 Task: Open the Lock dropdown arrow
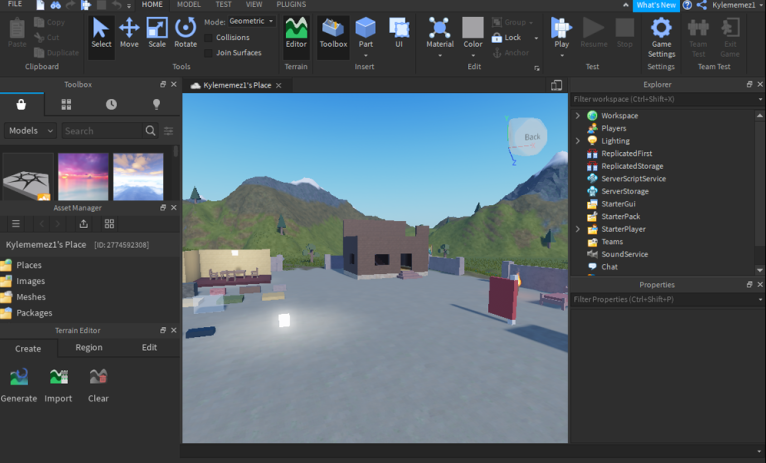point(536,38)
